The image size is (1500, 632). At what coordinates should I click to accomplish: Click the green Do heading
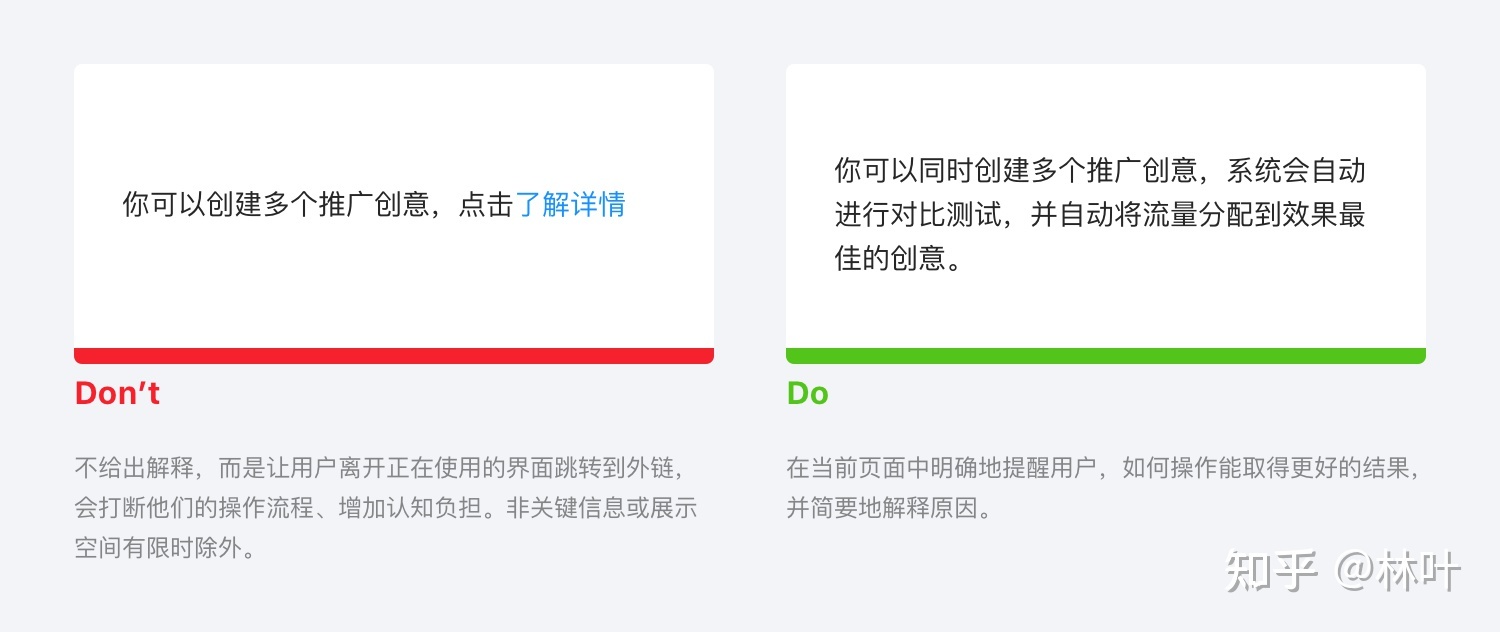click(x=807, y=393)
